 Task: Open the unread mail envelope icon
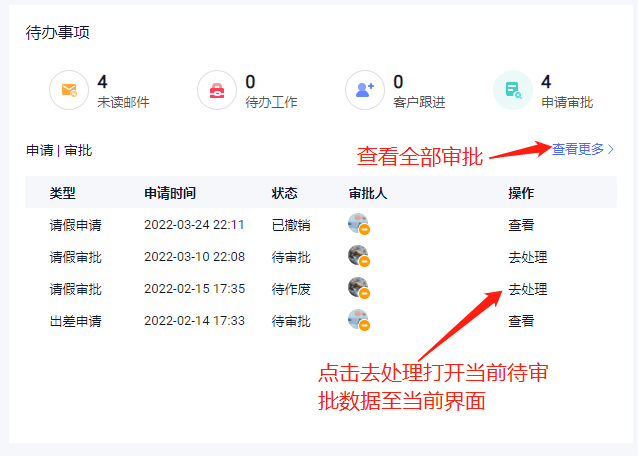[x=69, y=90]
